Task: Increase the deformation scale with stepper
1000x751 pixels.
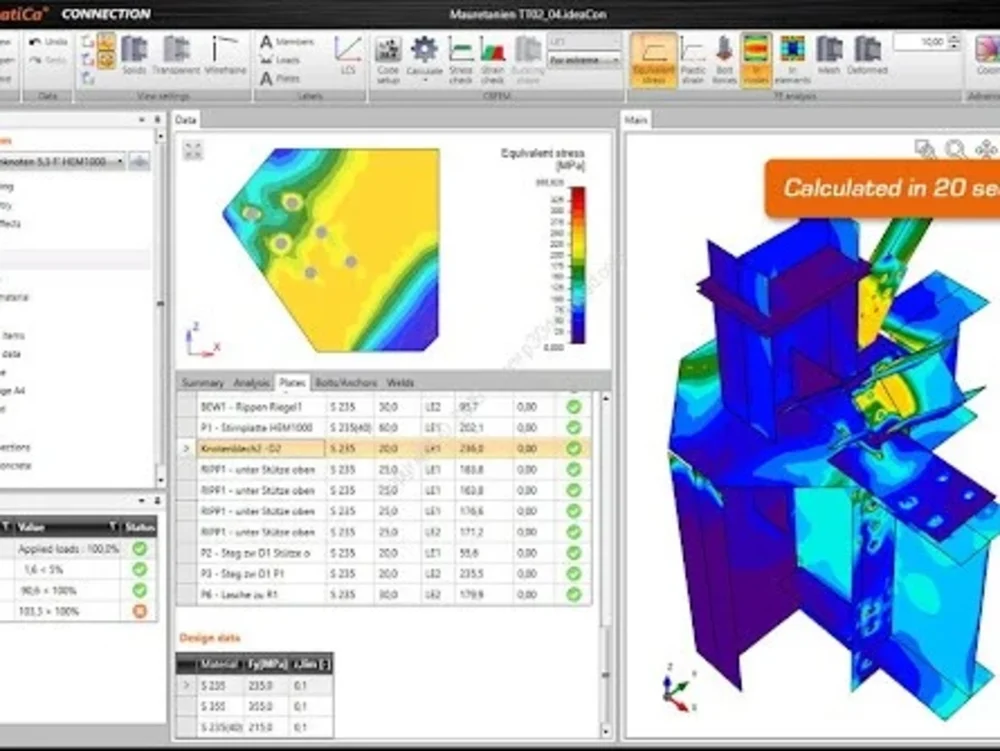Action: [x=954, y=38]
